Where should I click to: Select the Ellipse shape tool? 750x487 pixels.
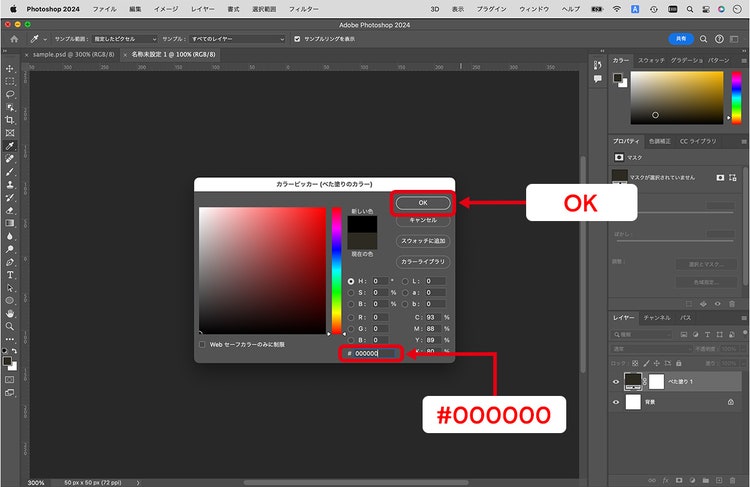click(10, 300)
